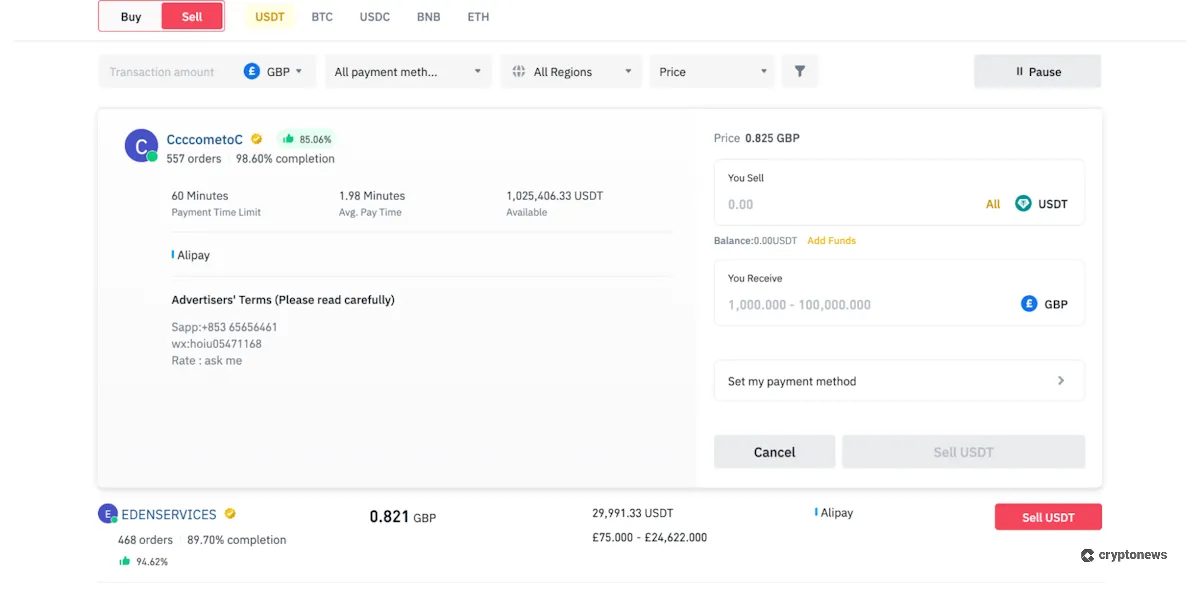Open the Price sorting dropdown
This screenshot has height=592, width=1200.
[x=711, y=71]
